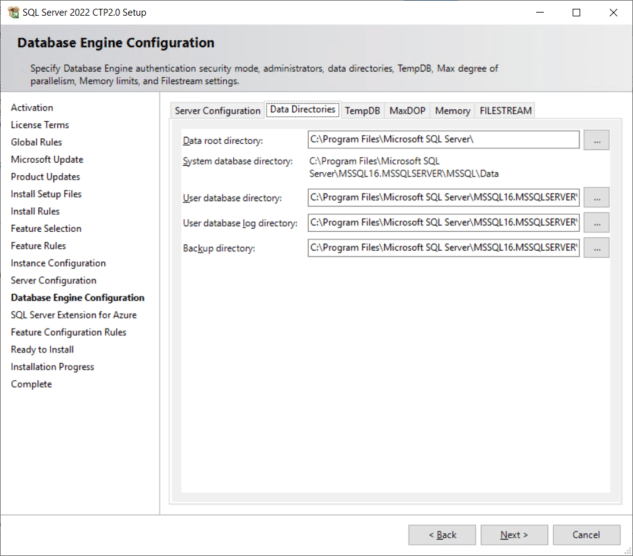
Task: Browse for the User database directory
Action: [597, 198]
